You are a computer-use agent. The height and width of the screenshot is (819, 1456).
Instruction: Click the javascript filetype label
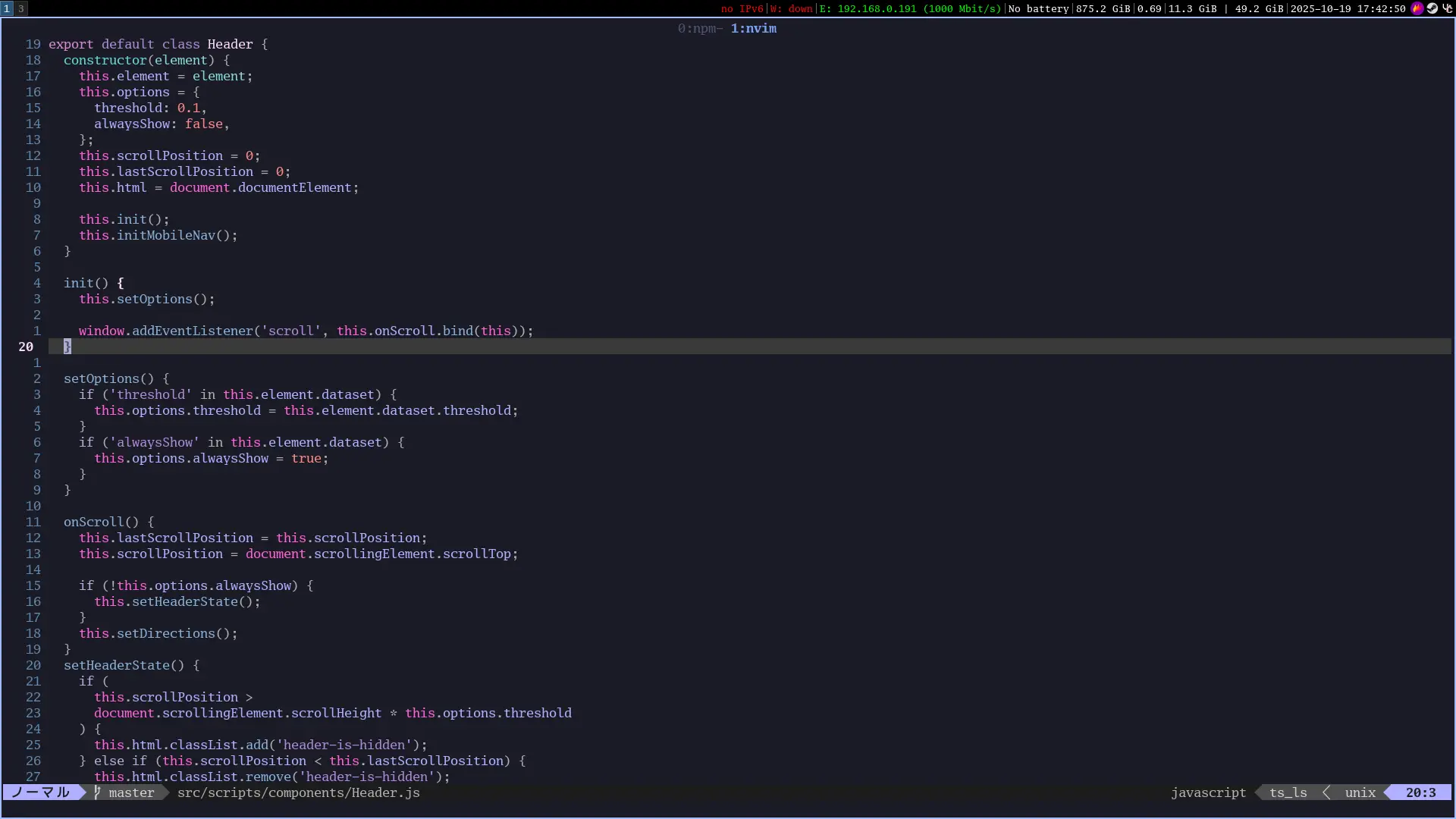click(x=1208, y=792)
